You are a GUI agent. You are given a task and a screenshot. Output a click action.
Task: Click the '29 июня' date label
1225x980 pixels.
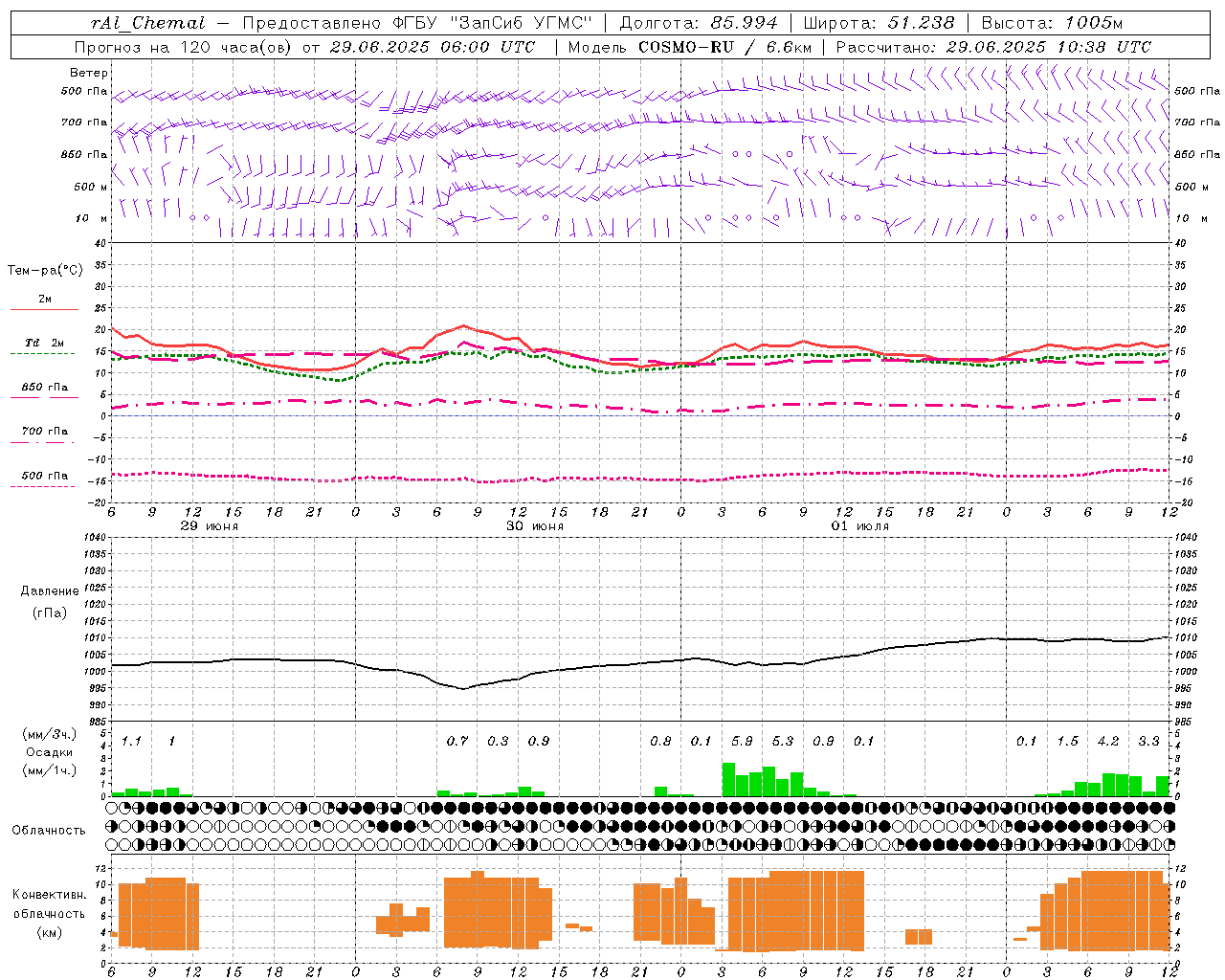coord(210,526)
